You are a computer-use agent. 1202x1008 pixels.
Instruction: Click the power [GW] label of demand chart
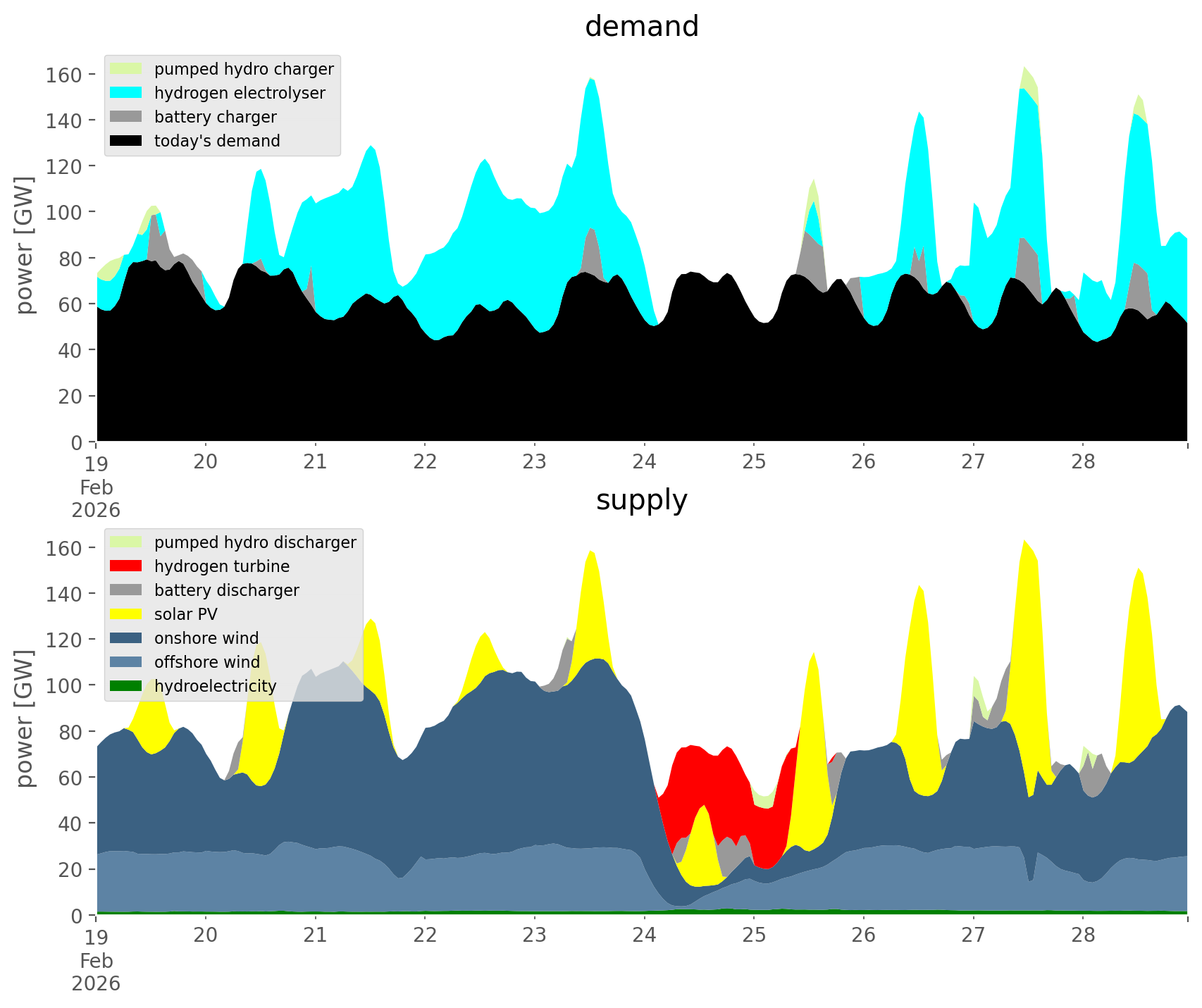[24, 245]
